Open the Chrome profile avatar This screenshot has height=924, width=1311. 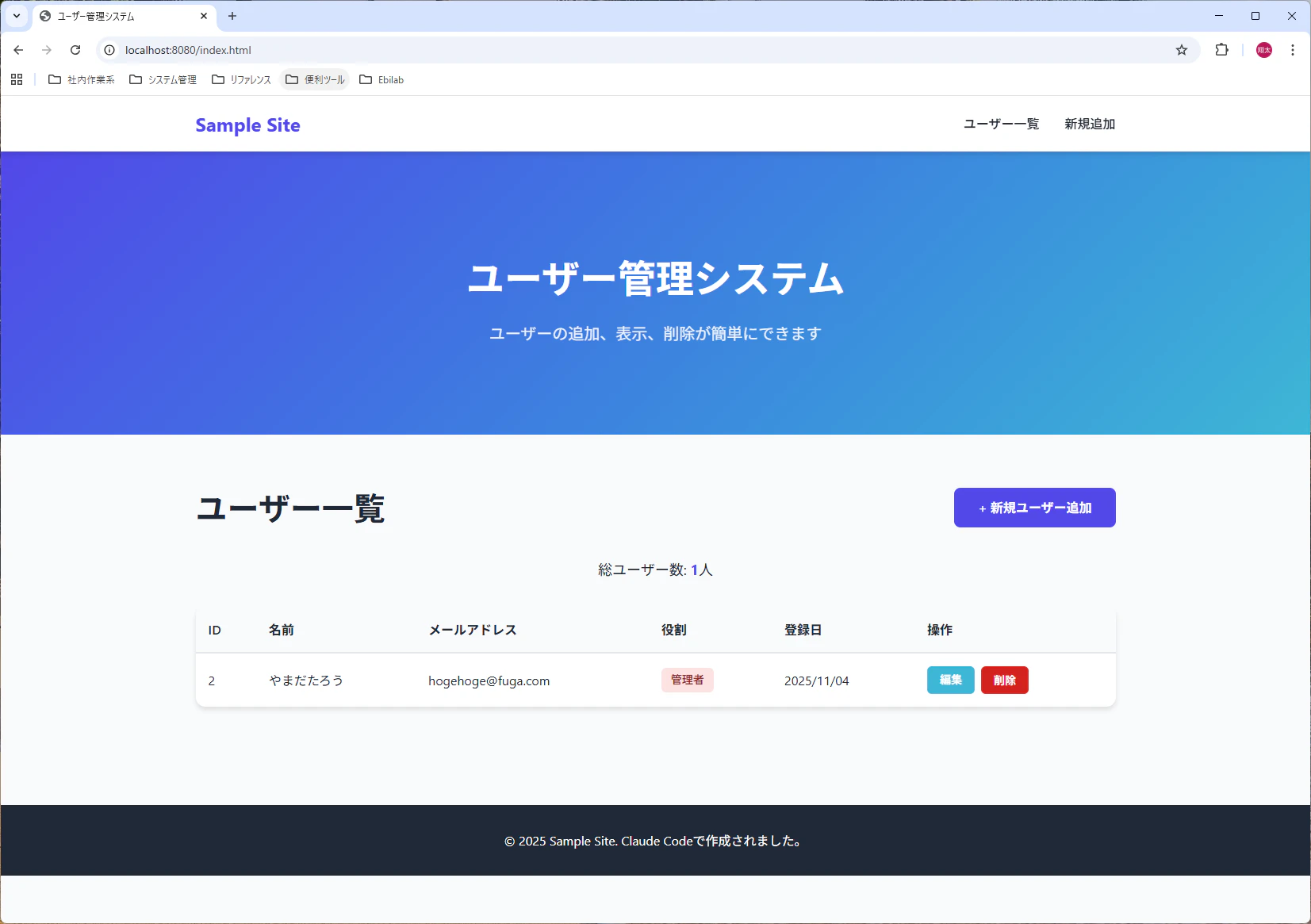(x=1264, y=50)
